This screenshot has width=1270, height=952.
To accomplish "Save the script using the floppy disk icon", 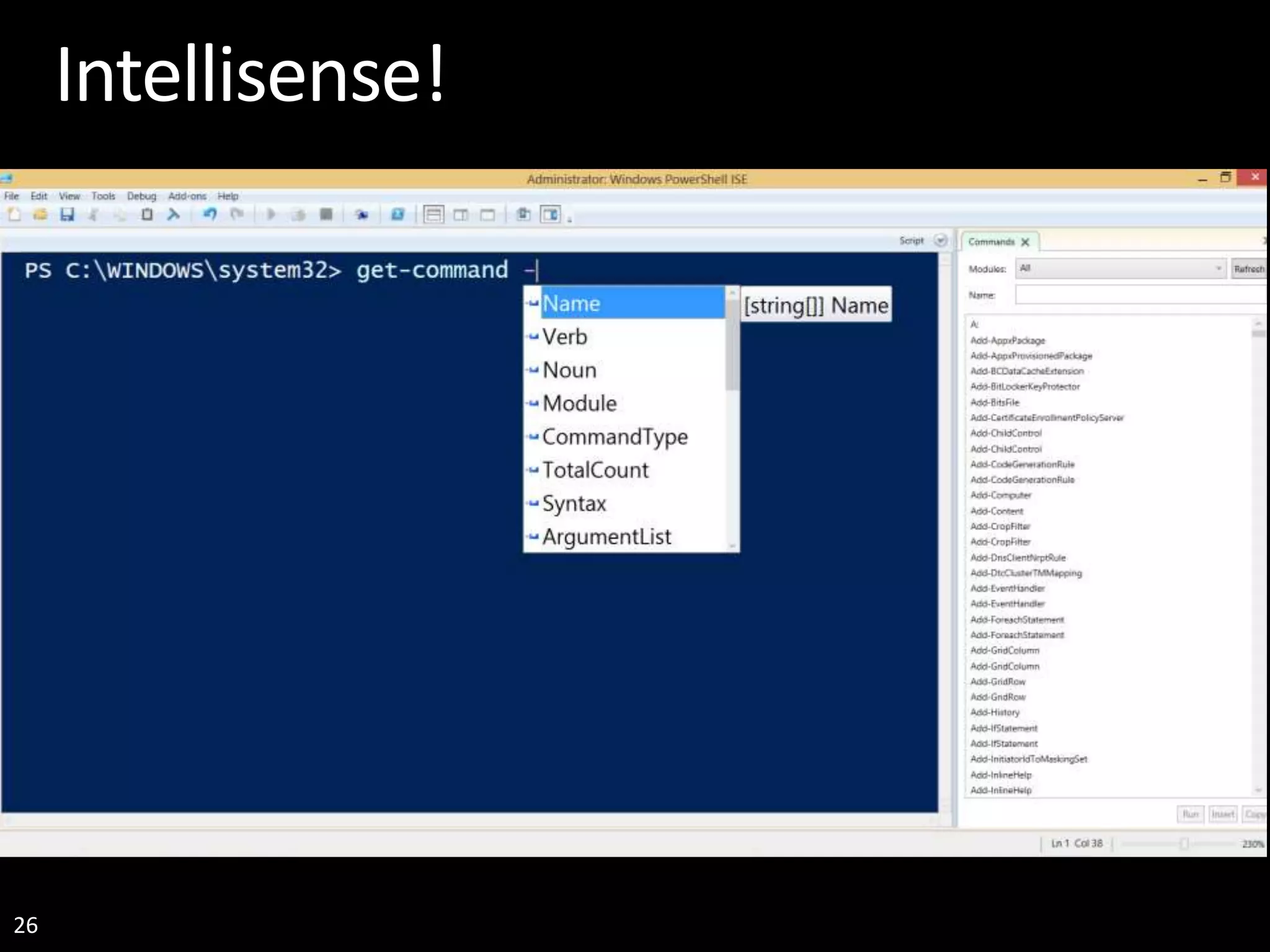I will 67,215.
